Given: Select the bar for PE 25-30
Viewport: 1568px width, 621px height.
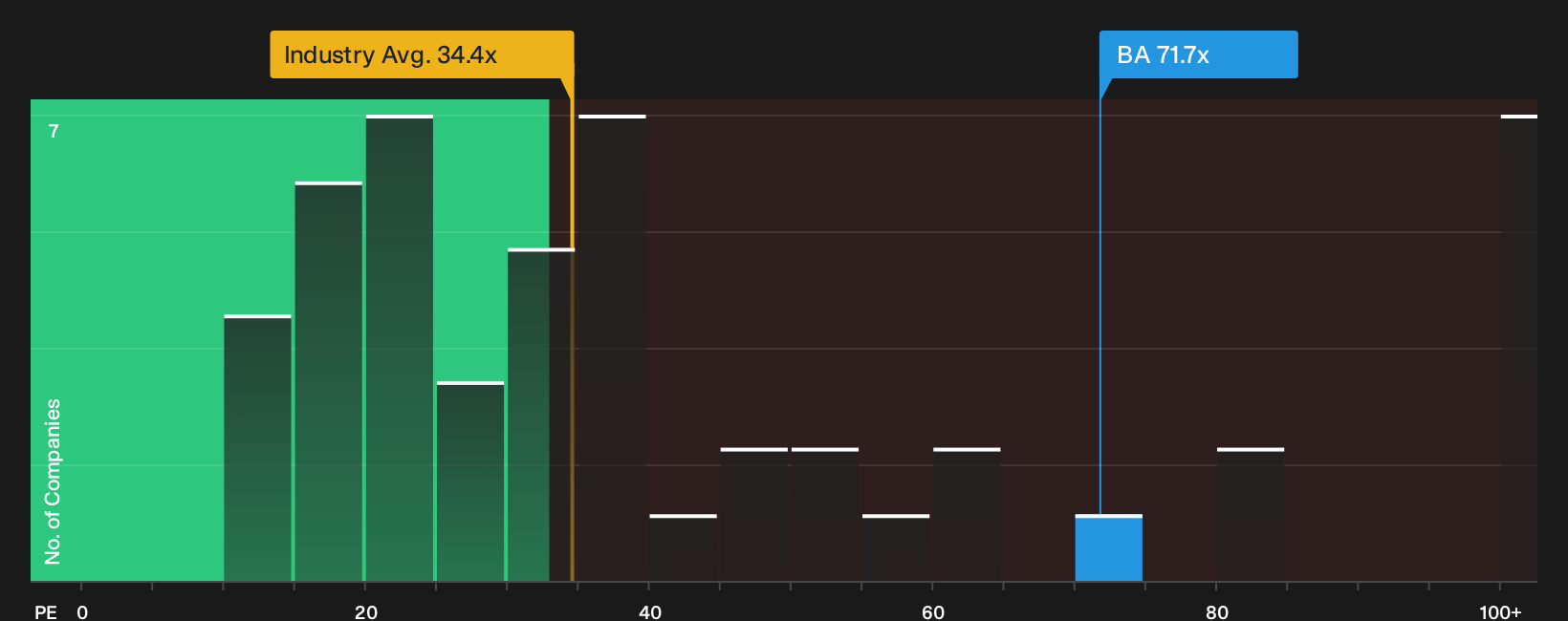Looking at the screenshot, I should click(x=470, y=482).
